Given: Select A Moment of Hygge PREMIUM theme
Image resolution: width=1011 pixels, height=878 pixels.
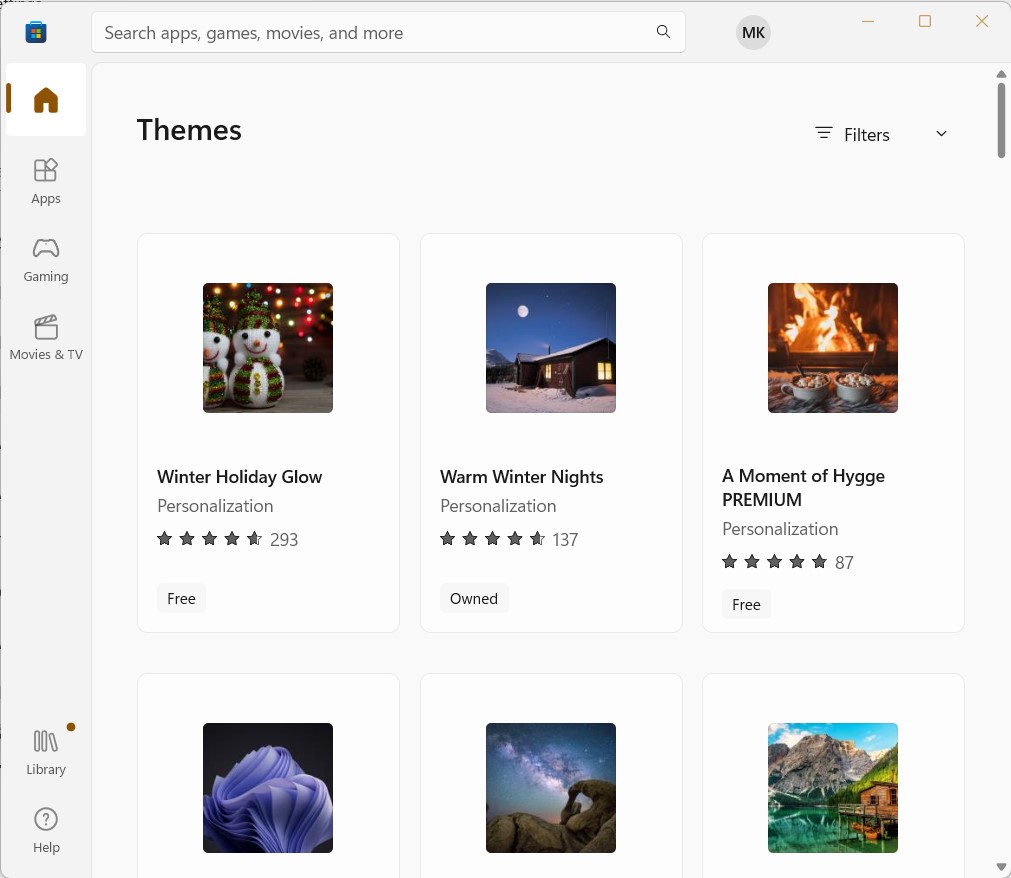Looking at the screenshot, I should (833, 433).
